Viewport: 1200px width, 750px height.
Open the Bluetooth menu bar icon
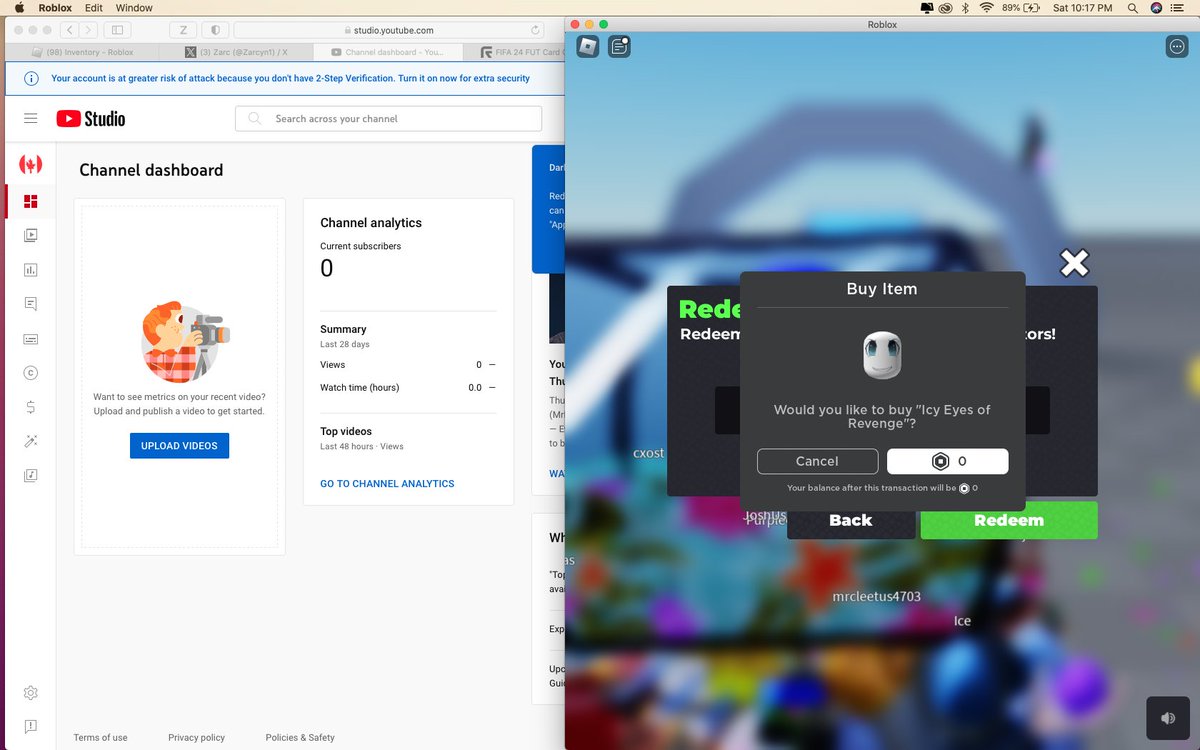coord(965,7)
